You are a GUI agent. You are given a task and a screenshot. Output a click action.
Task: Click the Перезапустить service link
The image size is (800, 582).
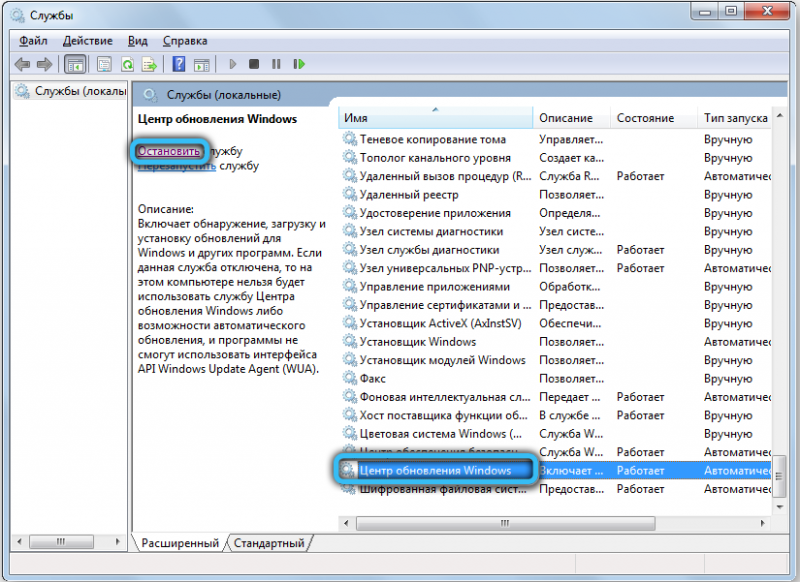(x=177, y=166)
